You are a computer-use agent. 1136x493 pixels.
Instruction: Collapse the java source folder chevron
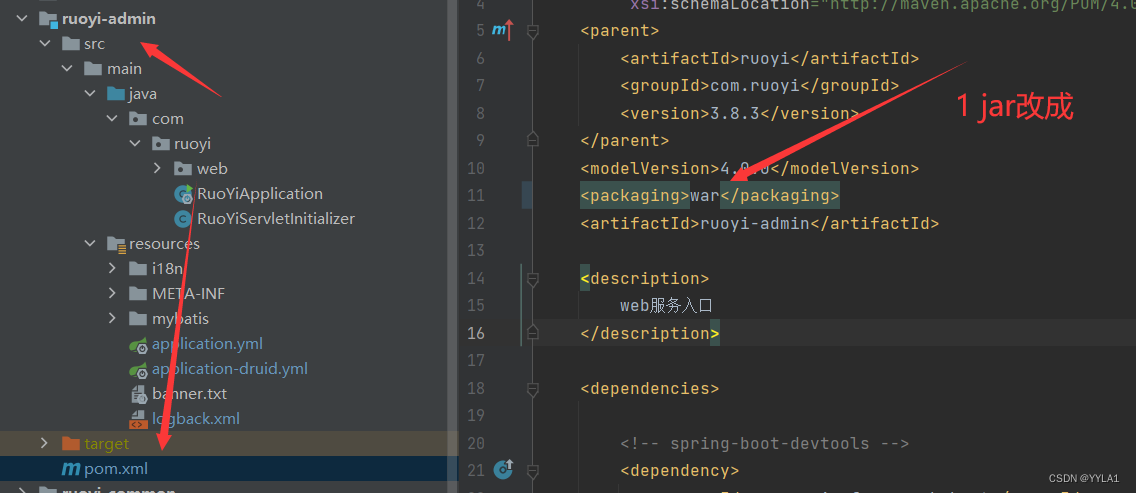[x=90, y=94]
